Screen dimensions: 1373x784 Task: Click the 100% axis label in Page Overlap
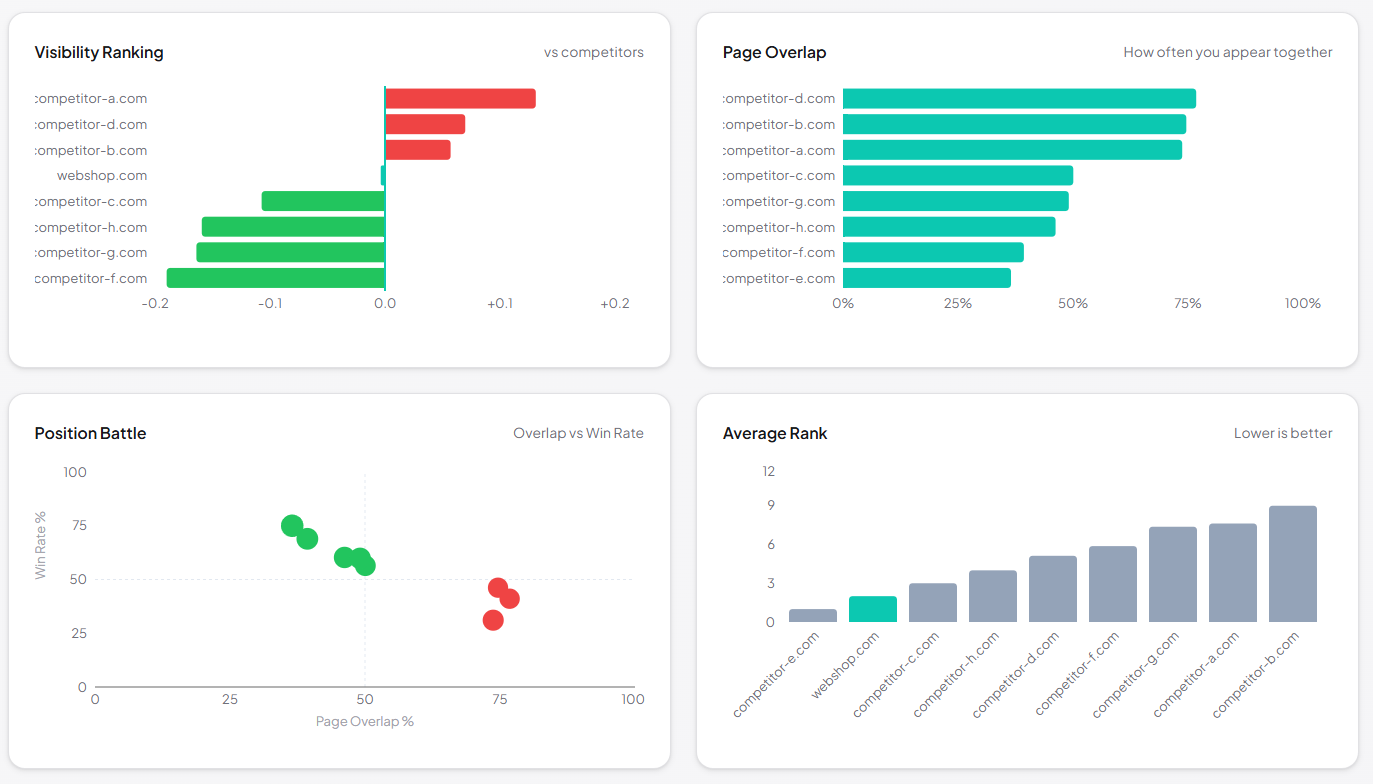(x=1302, y=302)
